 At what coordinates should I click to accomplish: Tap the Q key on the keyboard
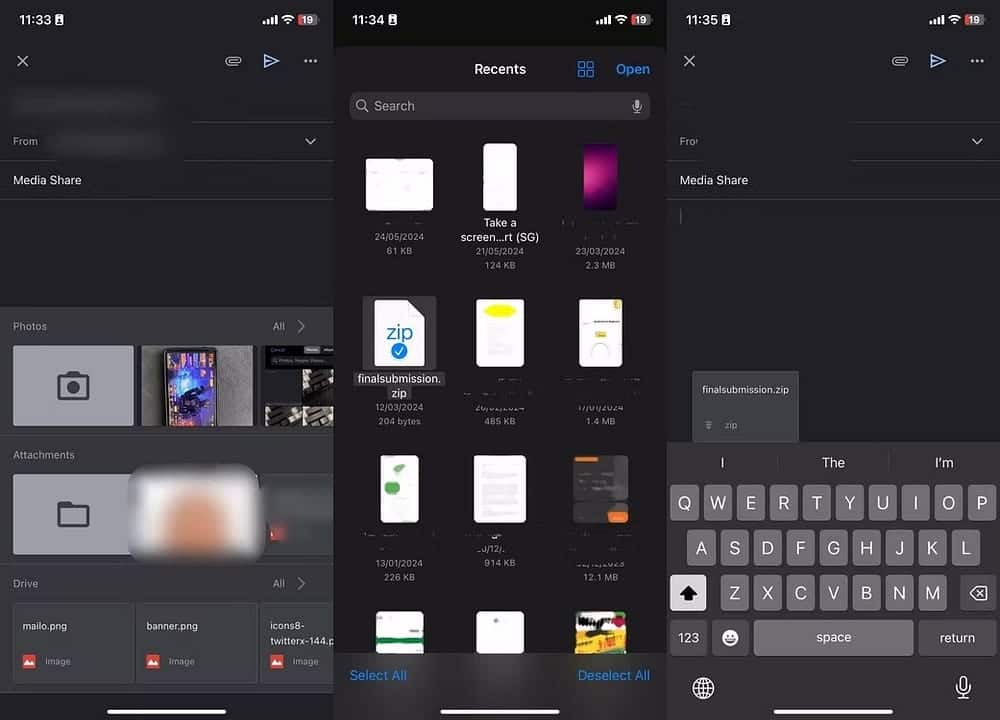[x=684, y=503]
